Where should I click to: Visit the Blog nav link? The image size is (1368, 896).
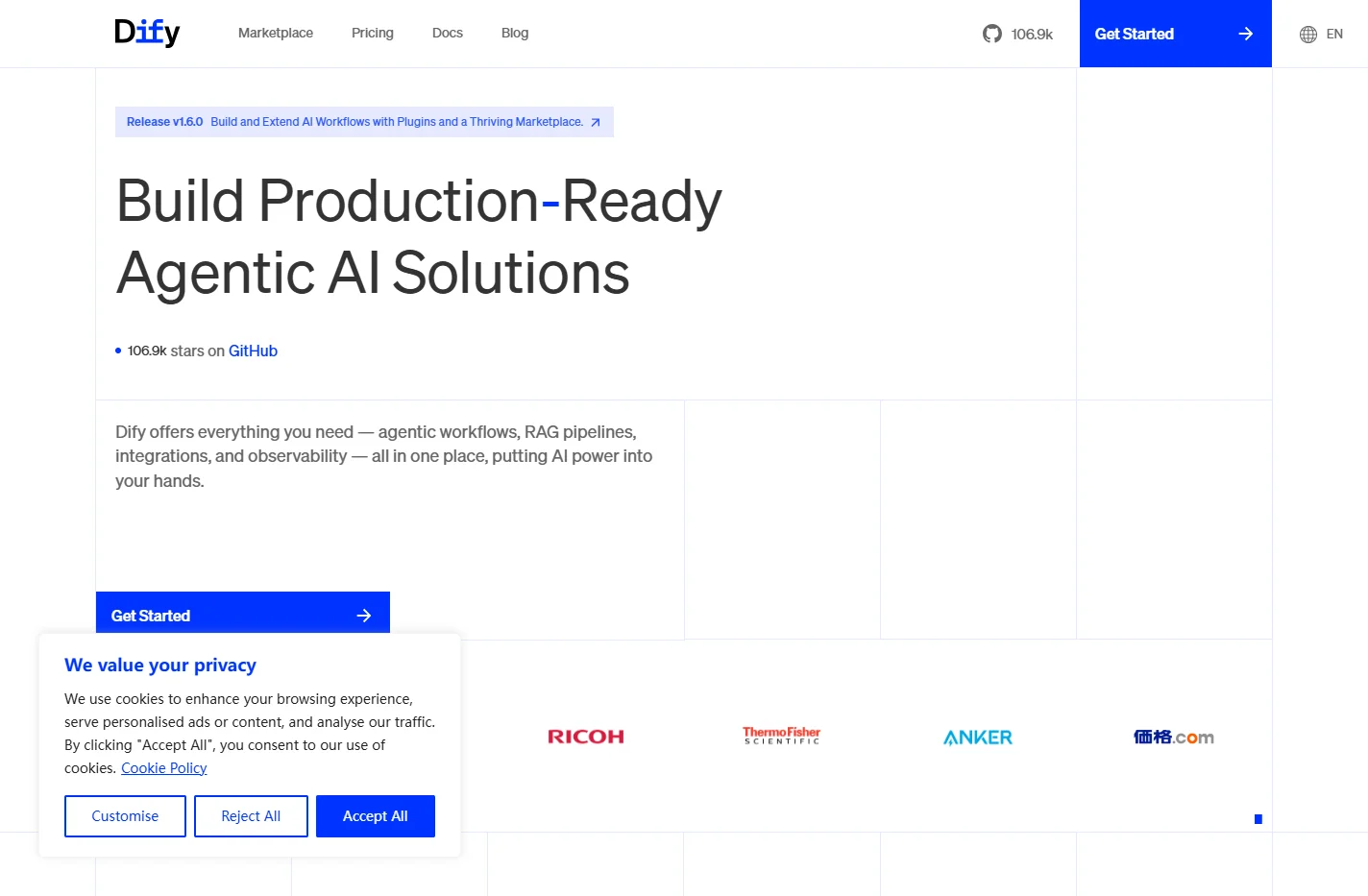click(x=515, y=33)
